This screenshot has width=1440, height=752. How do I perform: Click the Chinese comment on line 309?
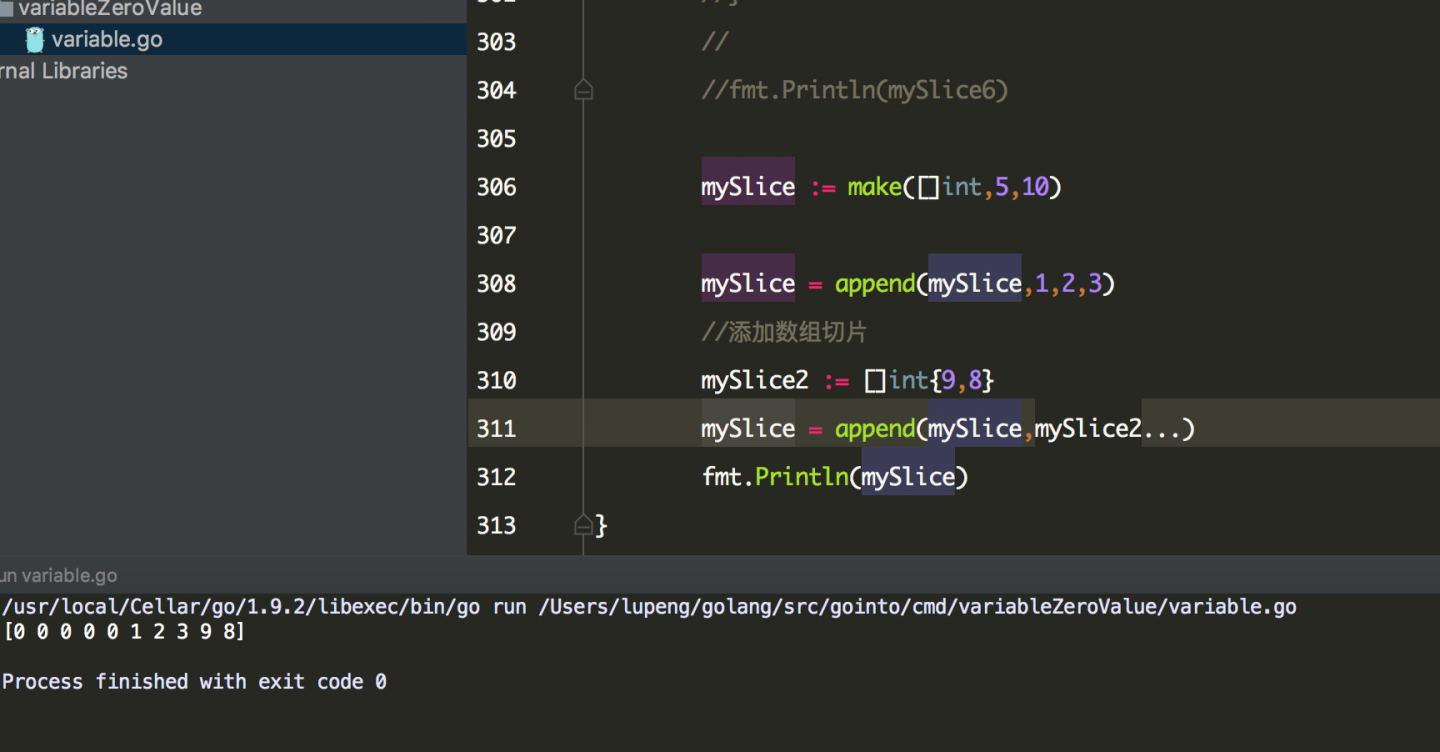click(x=783, y=332)
